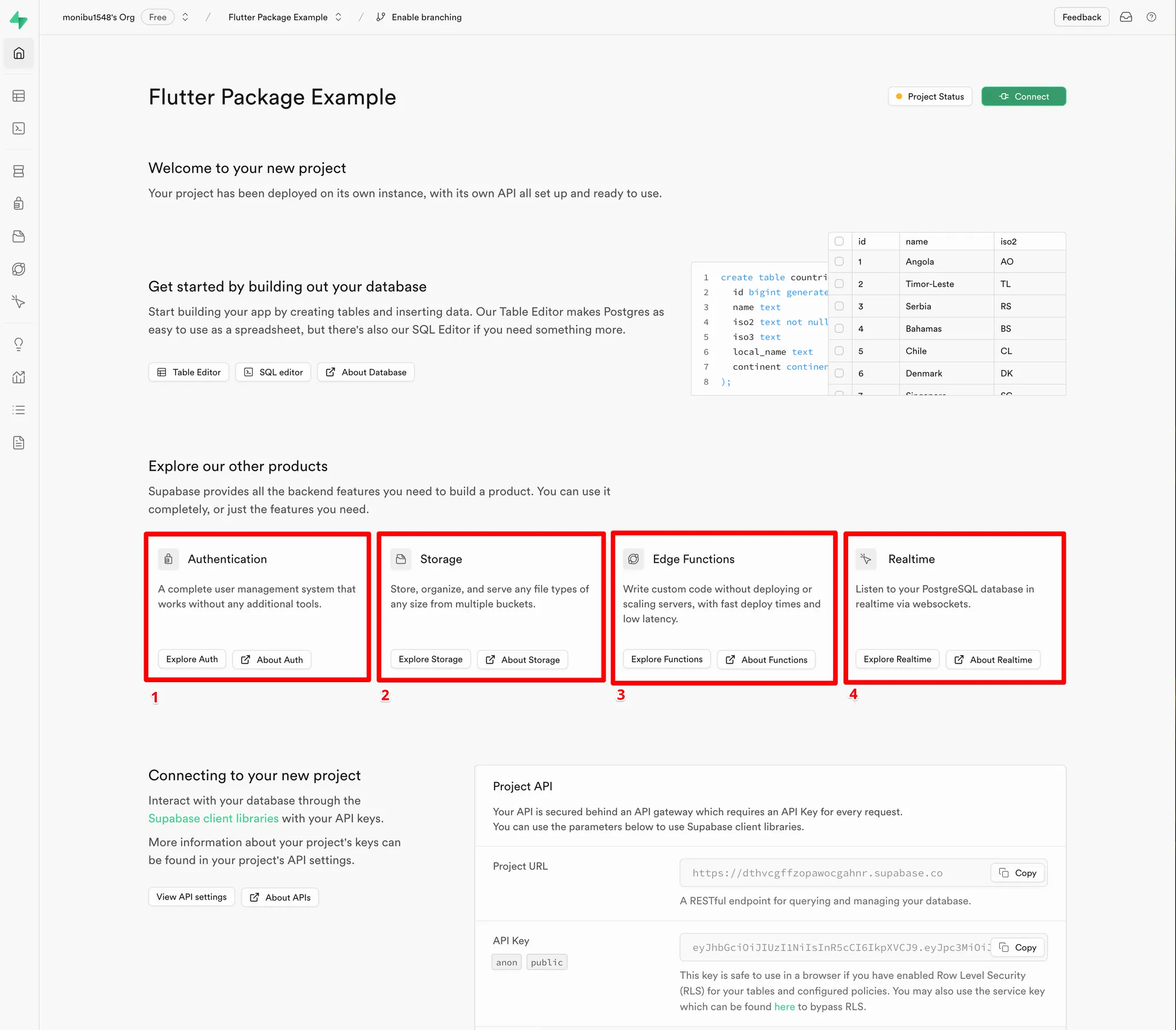Open Table Editor icon in sidebar
The width and height of the screenshot is (1176, 1030).
point(18,96)
